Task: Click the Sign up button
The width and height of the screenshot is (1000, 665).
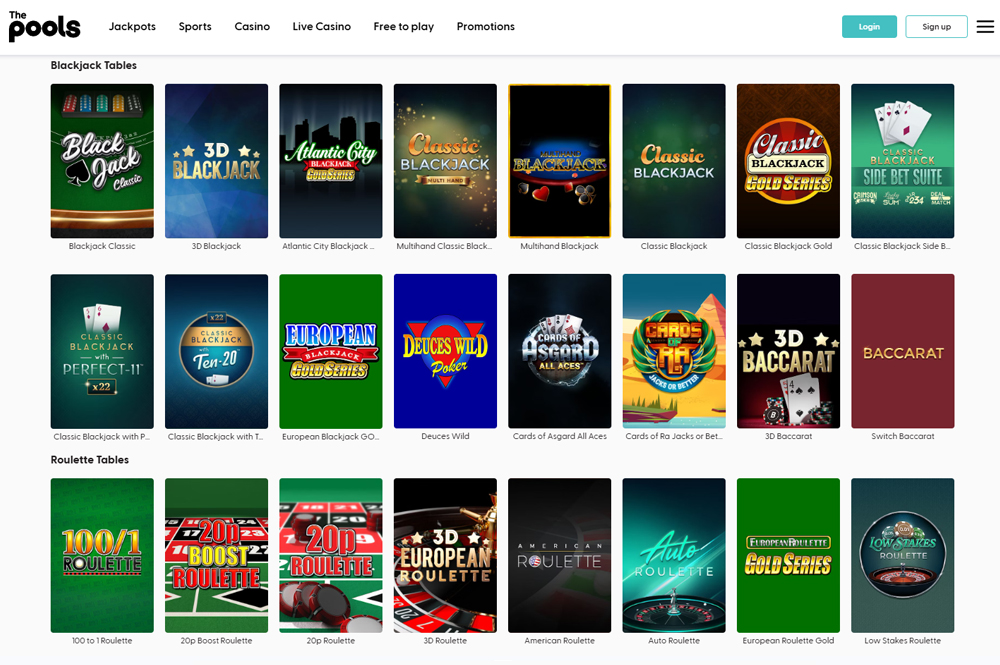Action: point(936,27)
